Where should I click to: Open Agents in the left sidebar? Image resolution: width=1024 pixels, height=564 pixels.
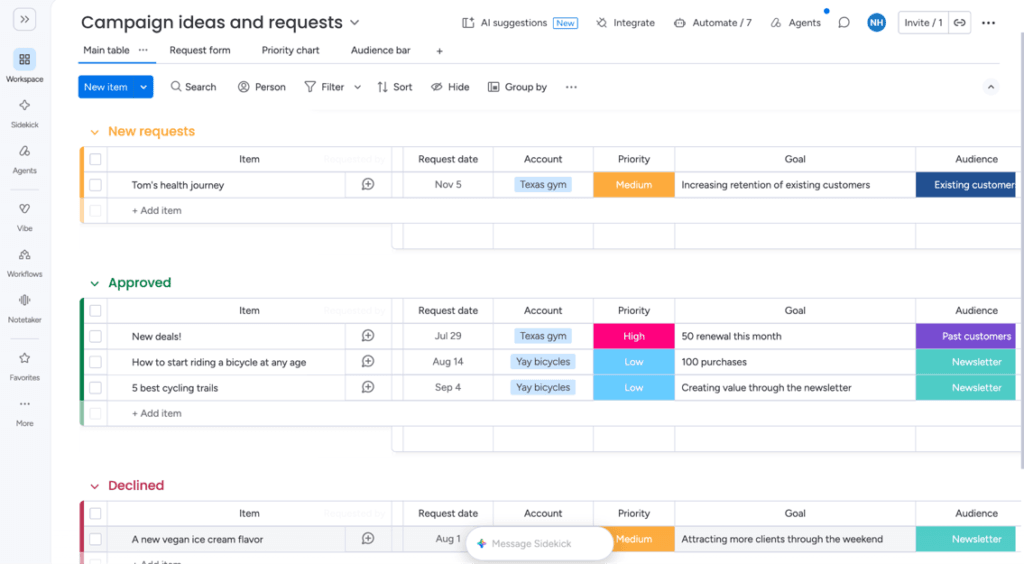[24, 151]
